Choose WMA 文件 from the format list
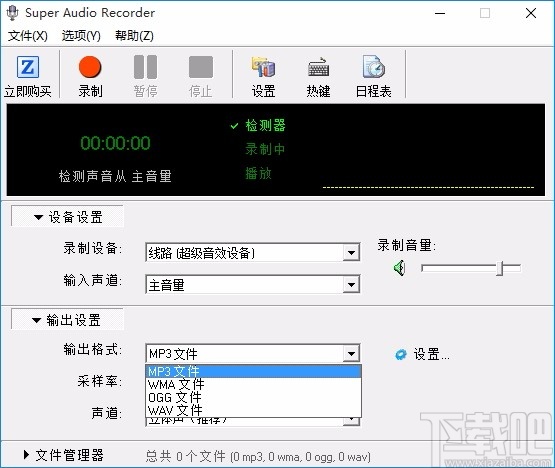The image size is (555, 468). click(x=253, y=384)
